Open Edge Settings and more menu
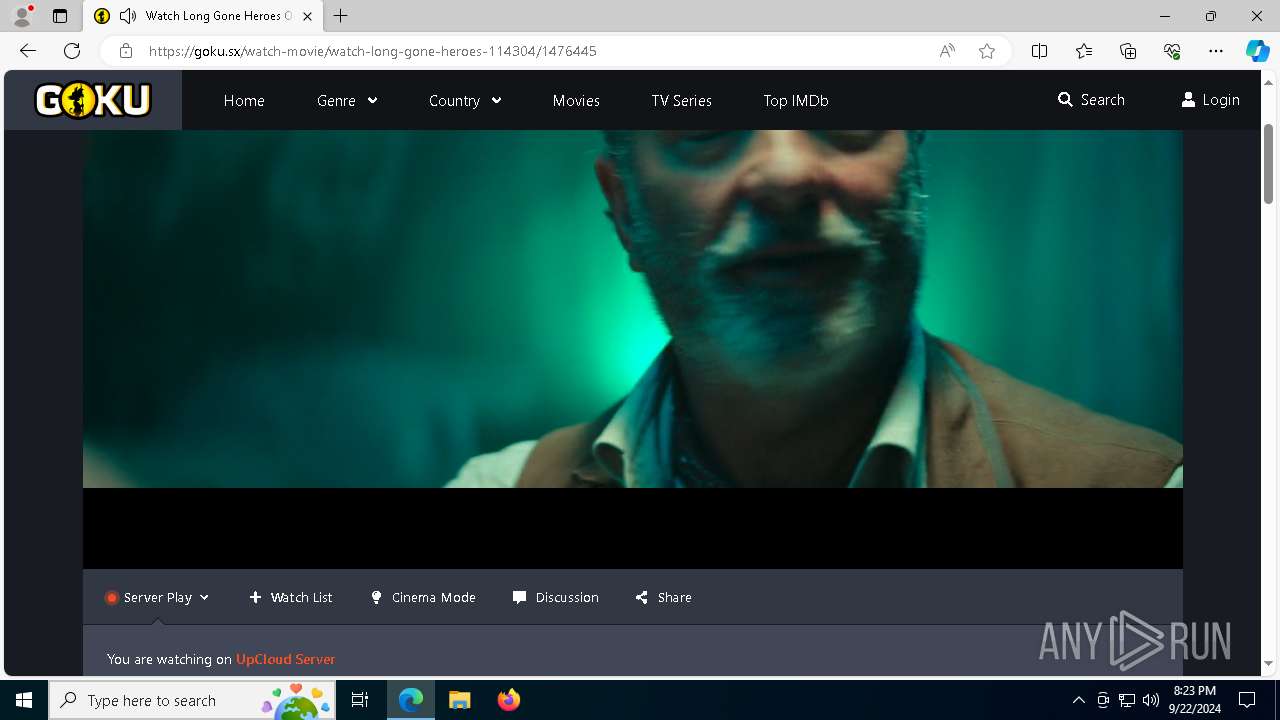The width and height of the screenshot is (1280, 720). click(1216, 51)
